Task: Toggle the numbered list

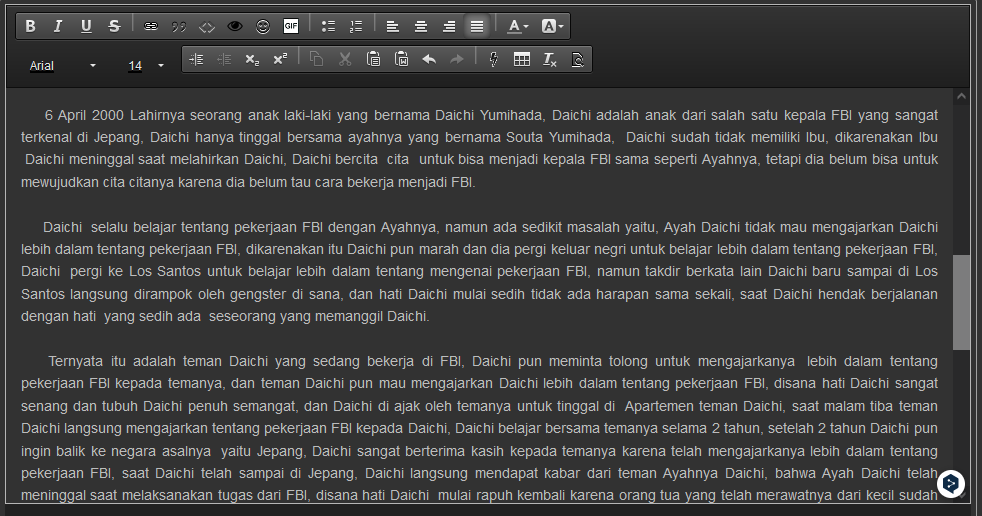Action: pyautogui.click(x=356, y=26)
